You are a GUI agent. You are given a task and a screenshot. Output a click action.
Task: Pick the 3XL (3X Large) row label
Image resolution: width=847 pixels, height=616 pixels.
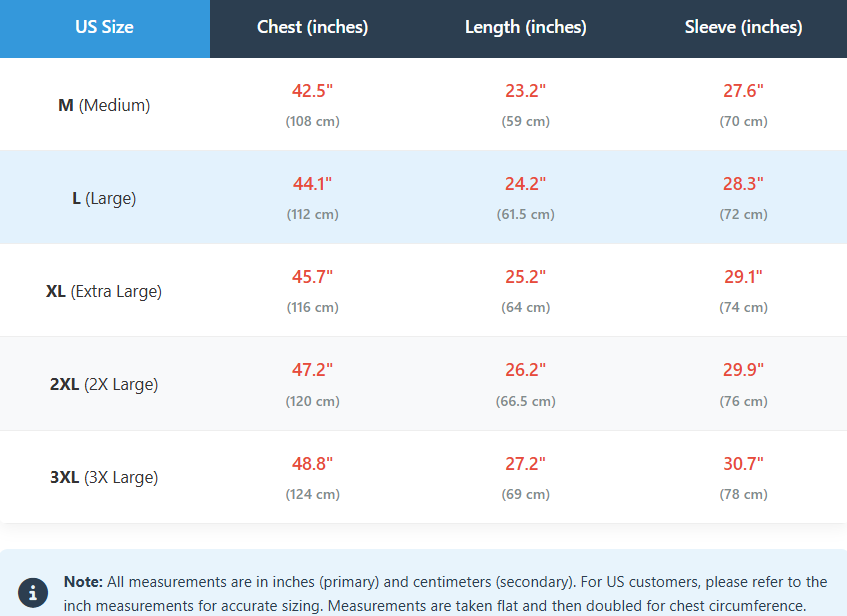104,478
